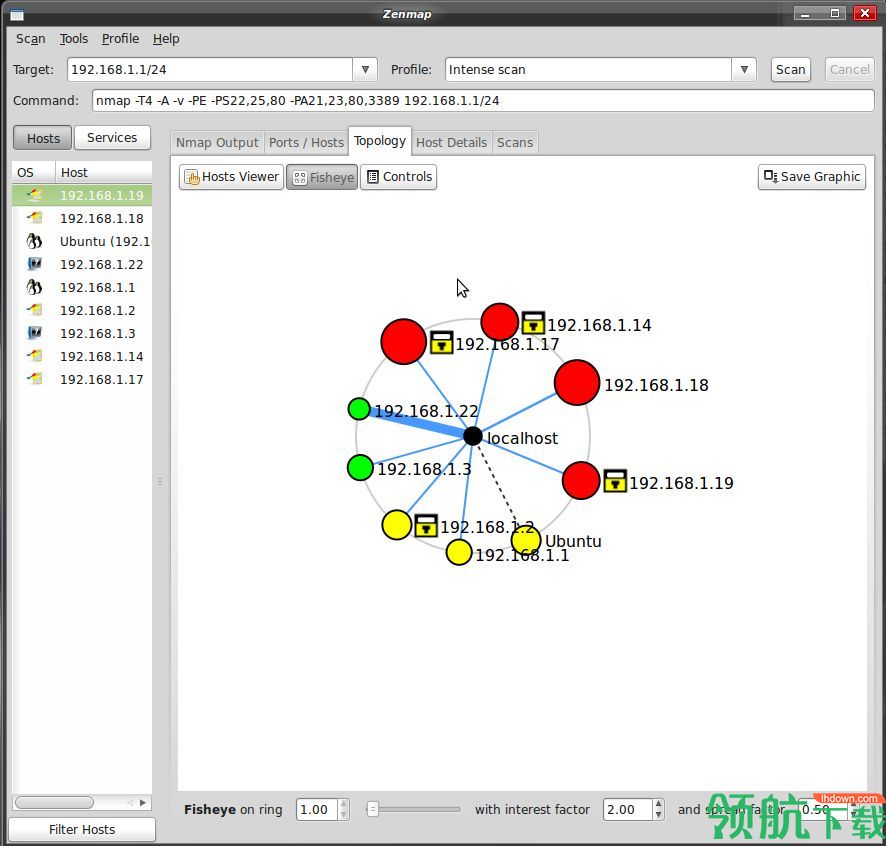
Task: Click the penguin icon next to Ubuntu host
Action: (x=34, y=241)
